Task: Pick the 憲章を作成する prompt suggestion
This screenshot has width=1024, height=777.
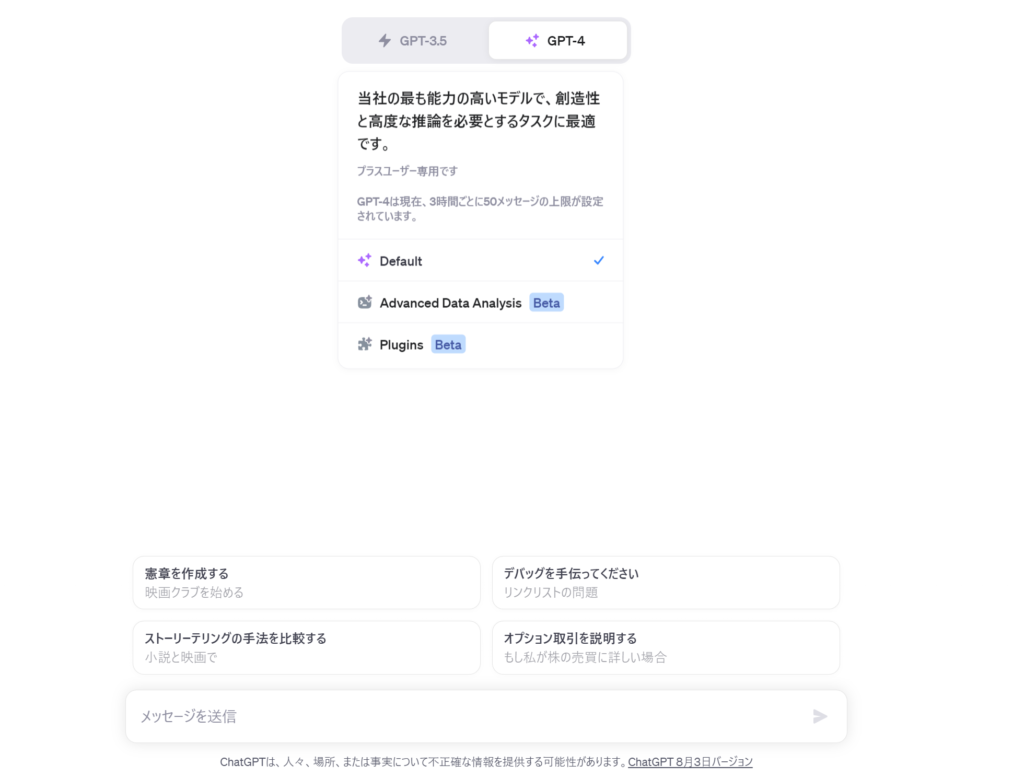Action: tap(306, 582)
